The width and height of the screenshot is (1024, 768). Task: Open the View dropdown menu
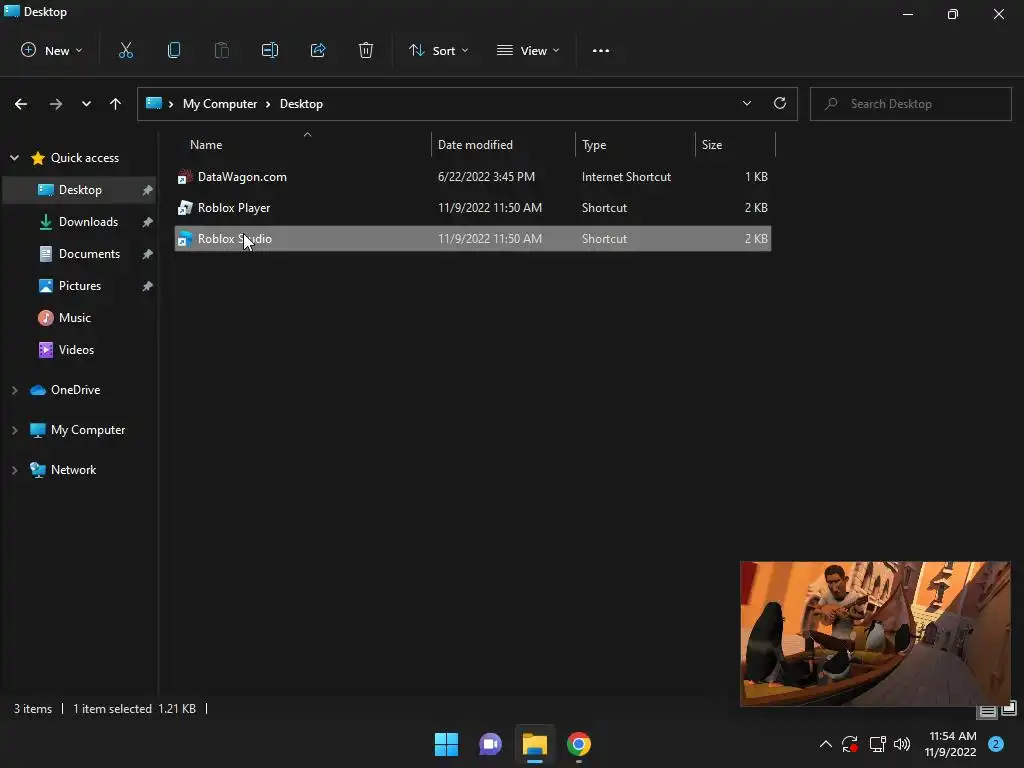[x=528, y=50]
